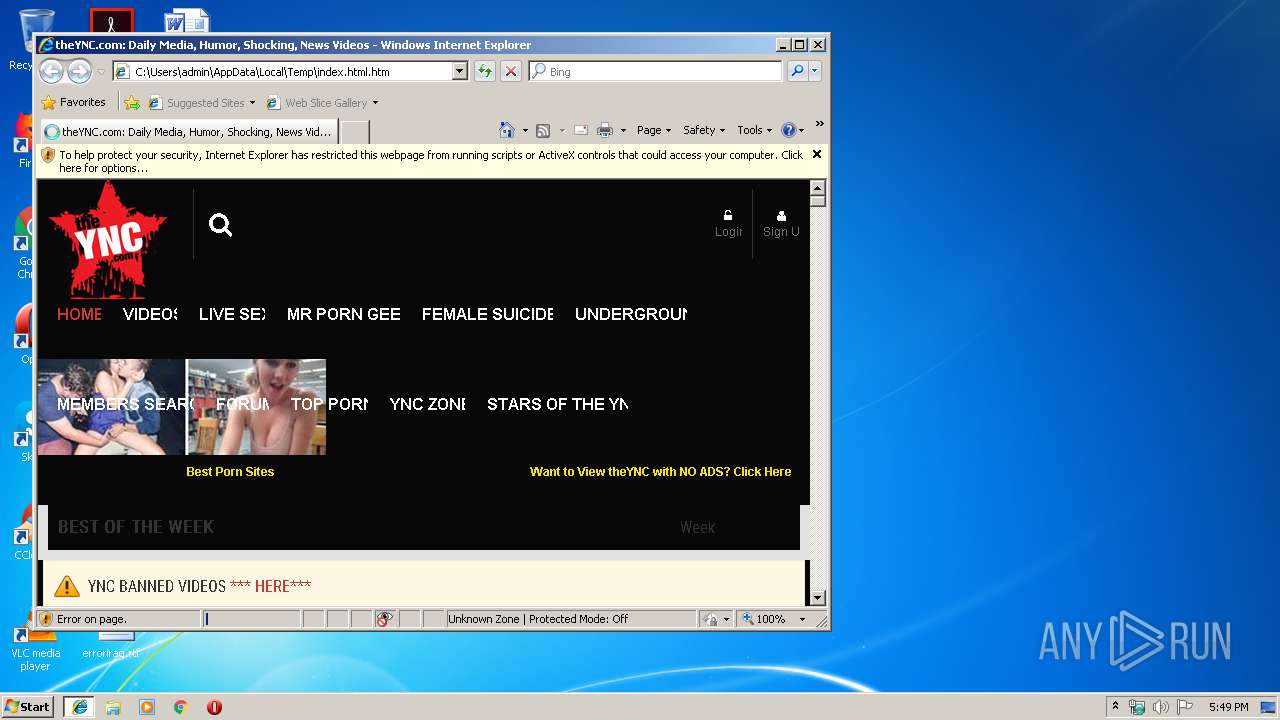The height and width of the screenshot is (720, 1280).
Task: Select the HOME navigation item
Action: [79, 314]
